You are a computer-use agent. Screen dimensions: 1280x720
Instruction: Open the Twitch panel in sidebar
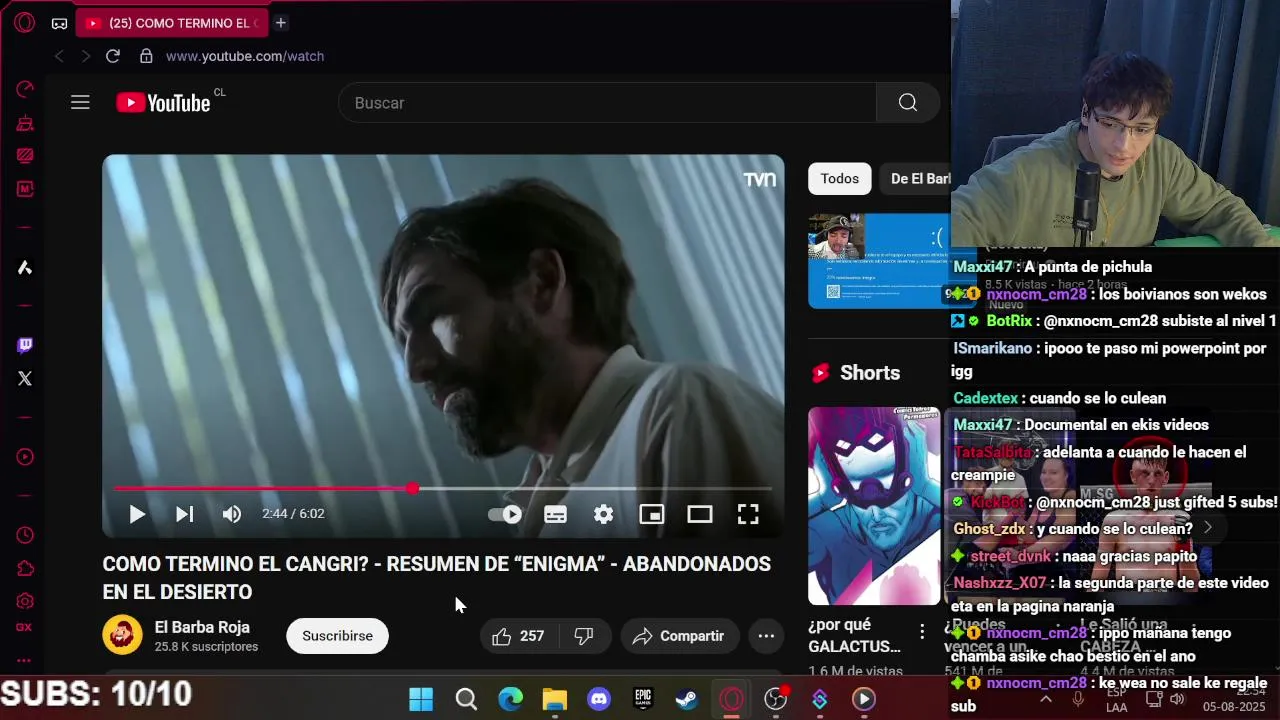pos(25,345)
